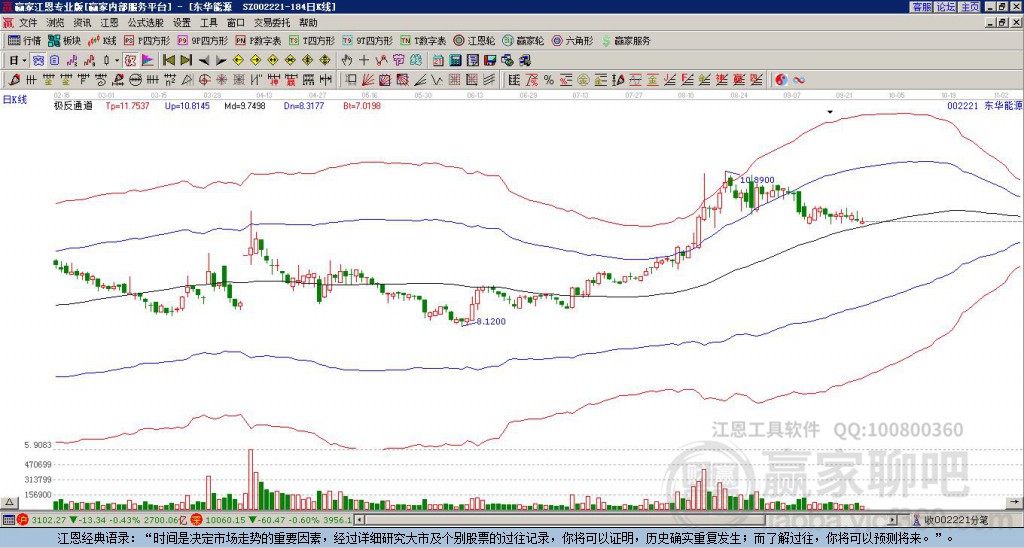Click the Tp=11.7537 indicator value
The image size is (1024, 548).
pyautogui.click(x=127, y=105)
